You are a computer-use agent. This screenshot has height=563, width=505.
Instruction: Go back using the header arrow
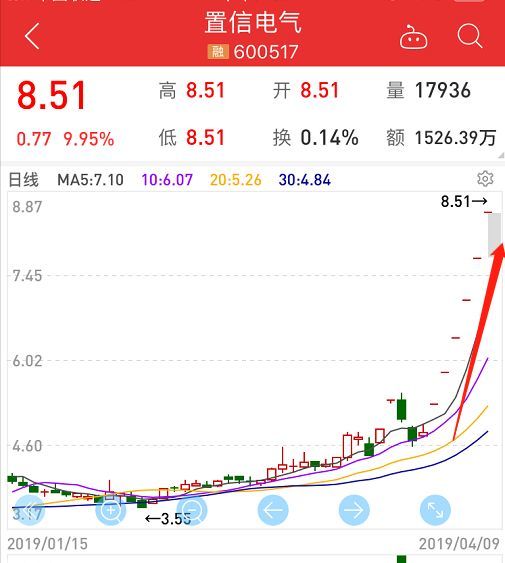point(32,36)
